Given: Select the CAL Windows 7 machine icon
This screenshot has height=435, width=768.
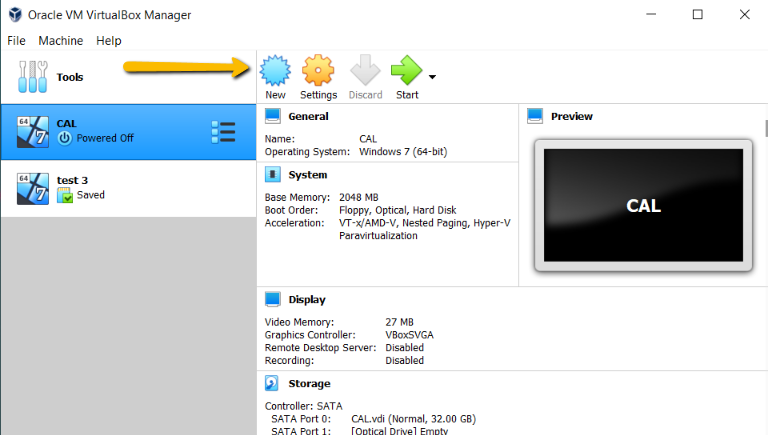Looking at the screenshot, I should (33, 132).
